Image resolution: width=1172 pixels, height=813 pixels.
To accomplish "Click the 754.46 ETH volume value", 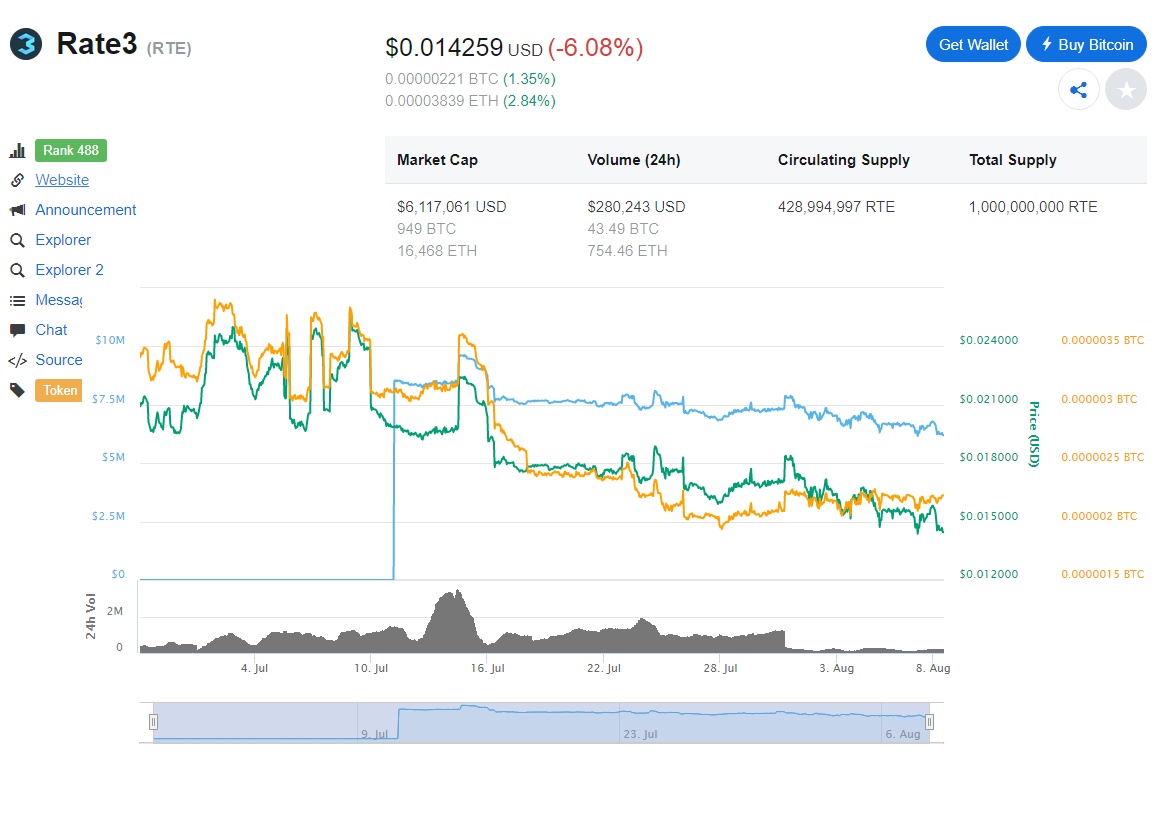I will 627,251.
